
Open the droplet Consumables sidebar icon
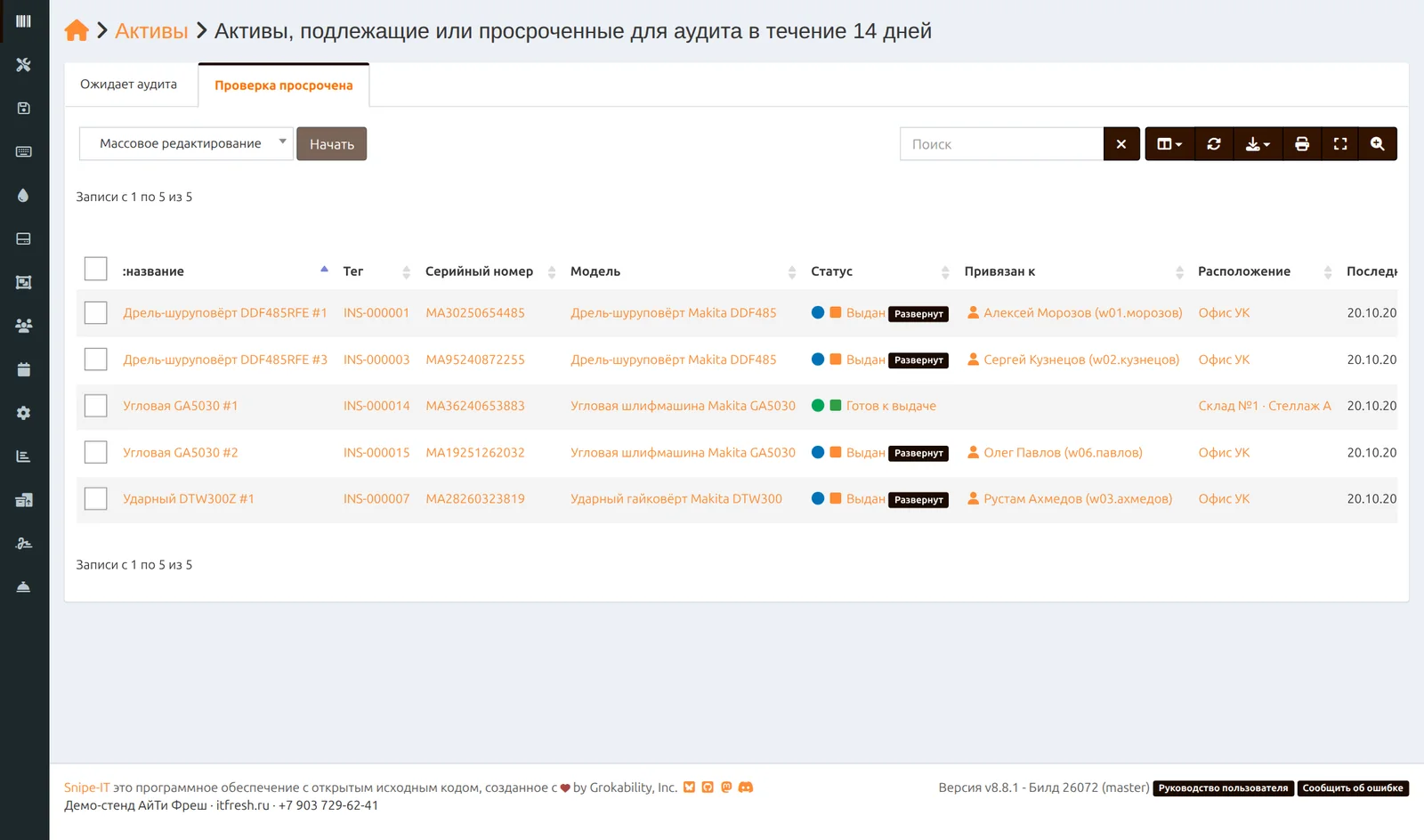24,195
